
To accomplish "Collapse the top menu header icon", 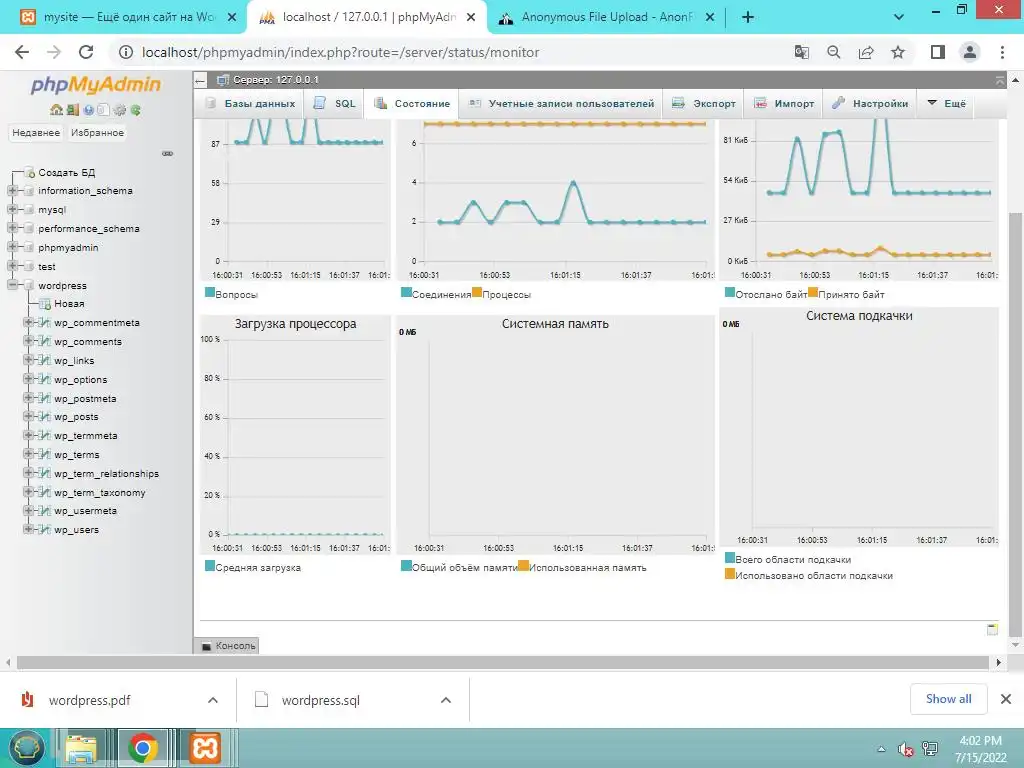I will [1000, 80].
